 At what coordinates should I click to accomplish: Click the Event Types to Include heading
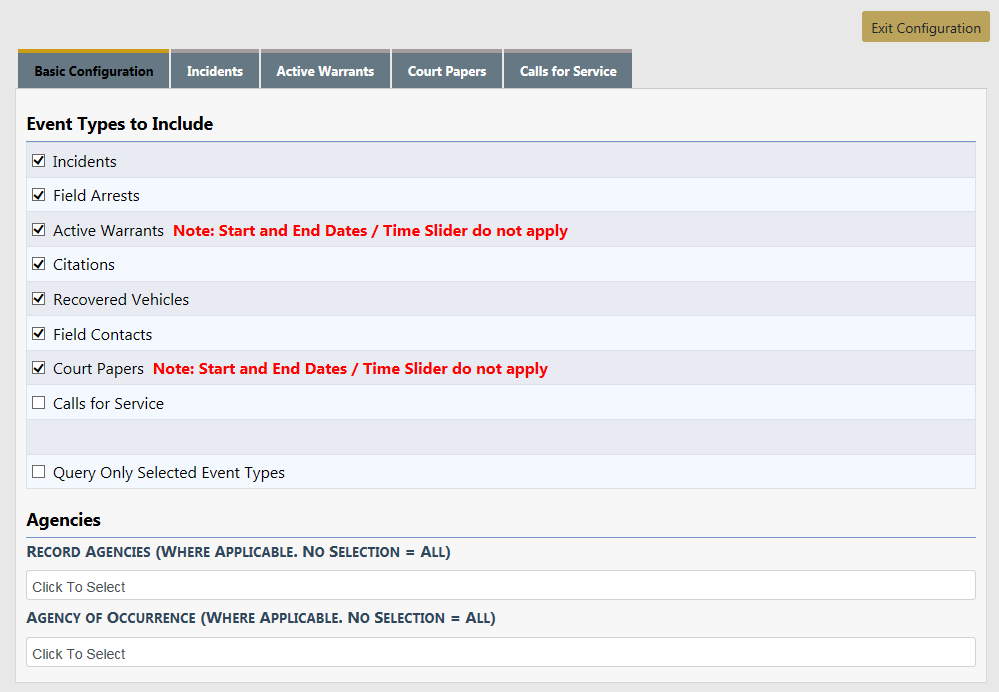click(x=120, y=124)
